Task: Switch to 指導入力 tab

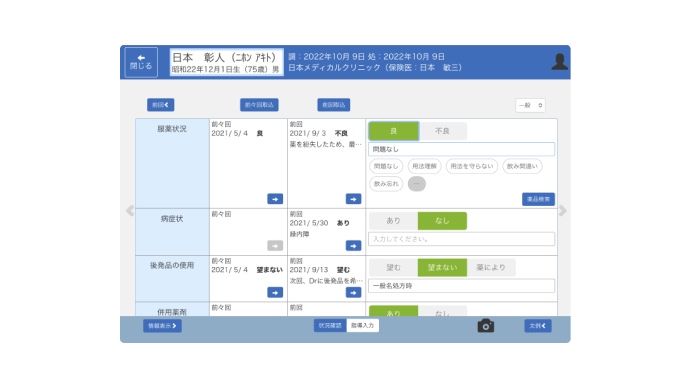Action: click(363, 325)
